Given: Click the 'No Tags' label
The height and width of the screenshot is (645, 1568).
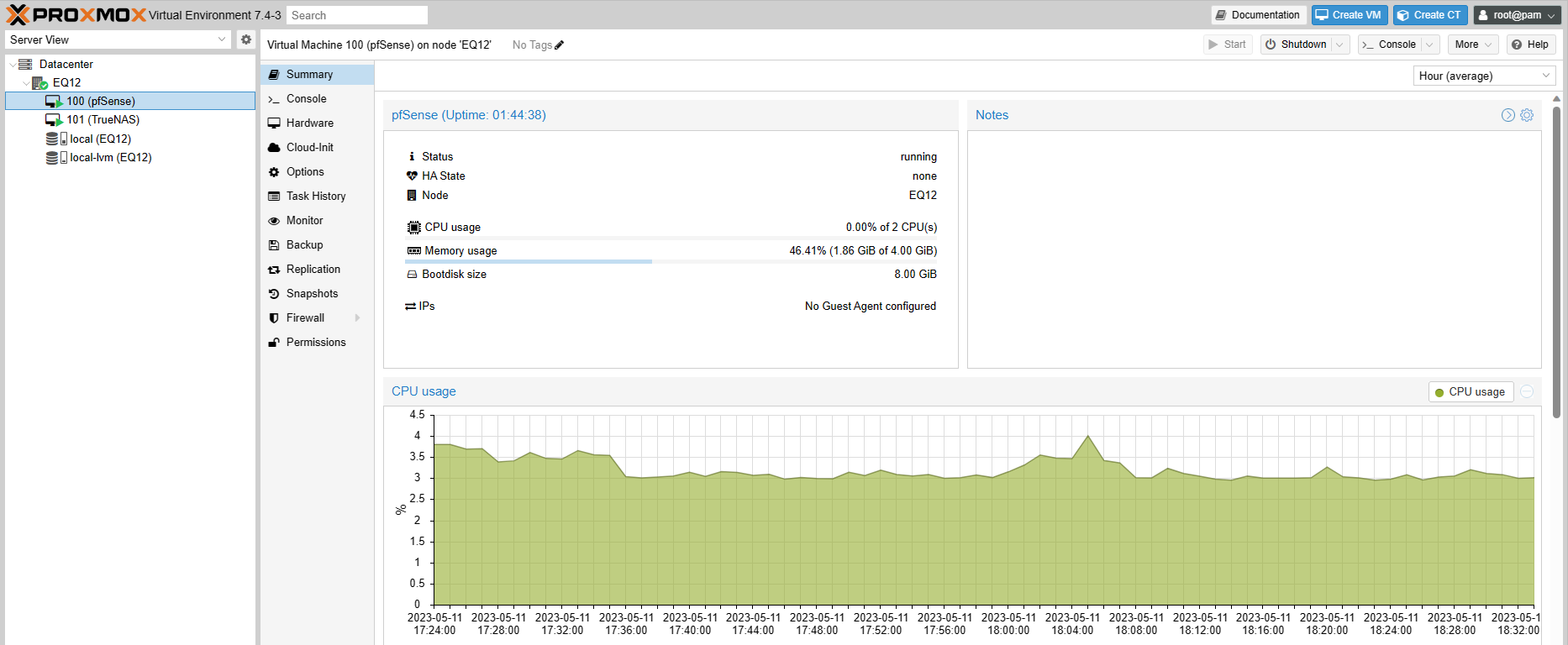Looking at the screenshot, I should coord(532,45).
